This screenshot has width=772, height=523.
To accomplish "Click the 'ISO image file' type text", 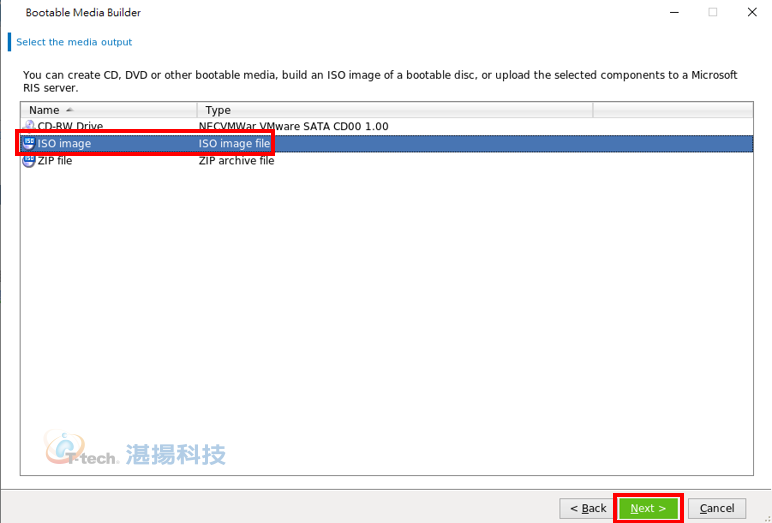I will 234,143.
